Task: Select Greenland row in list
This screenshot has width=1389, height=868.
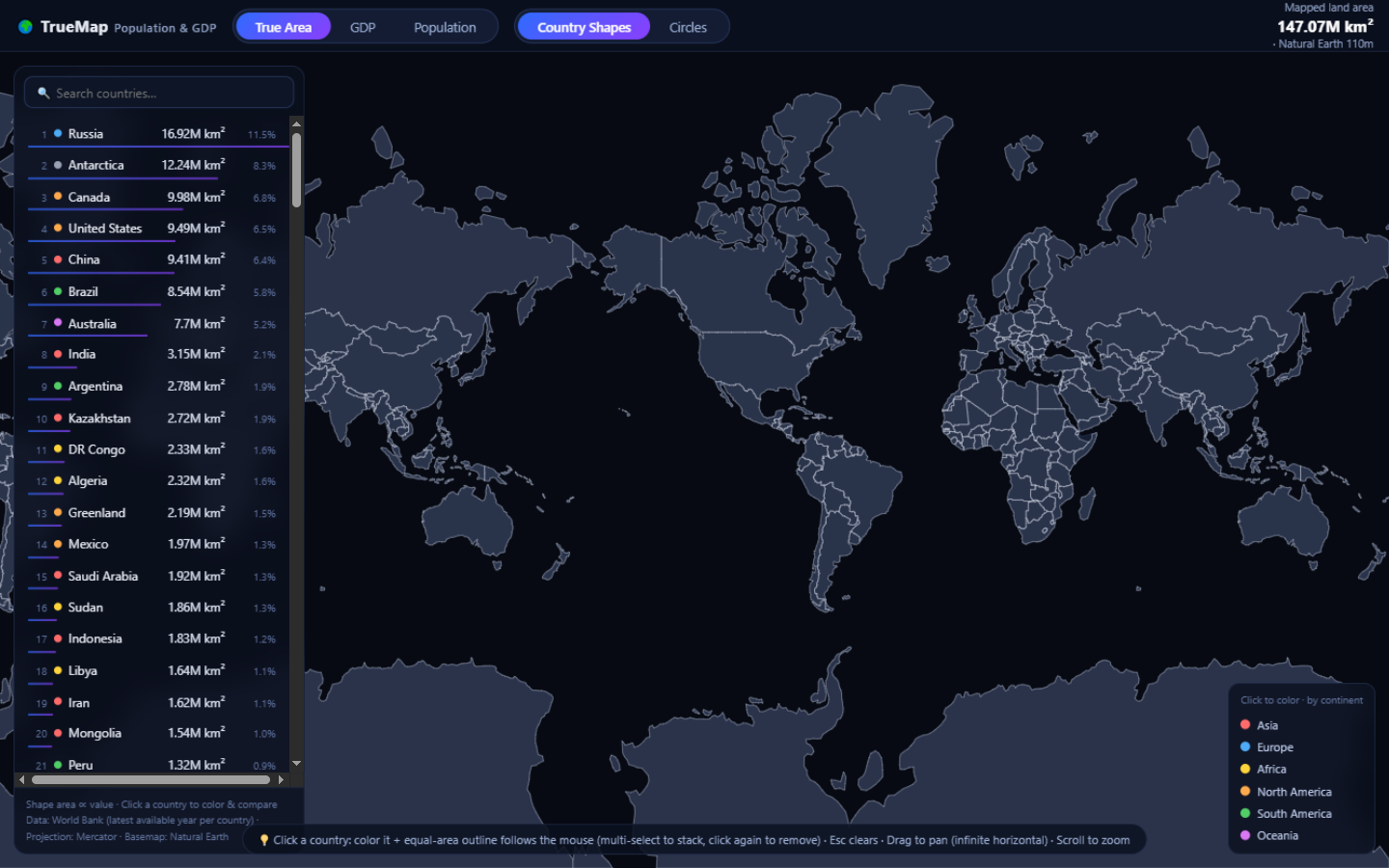Action: point(158,512)
